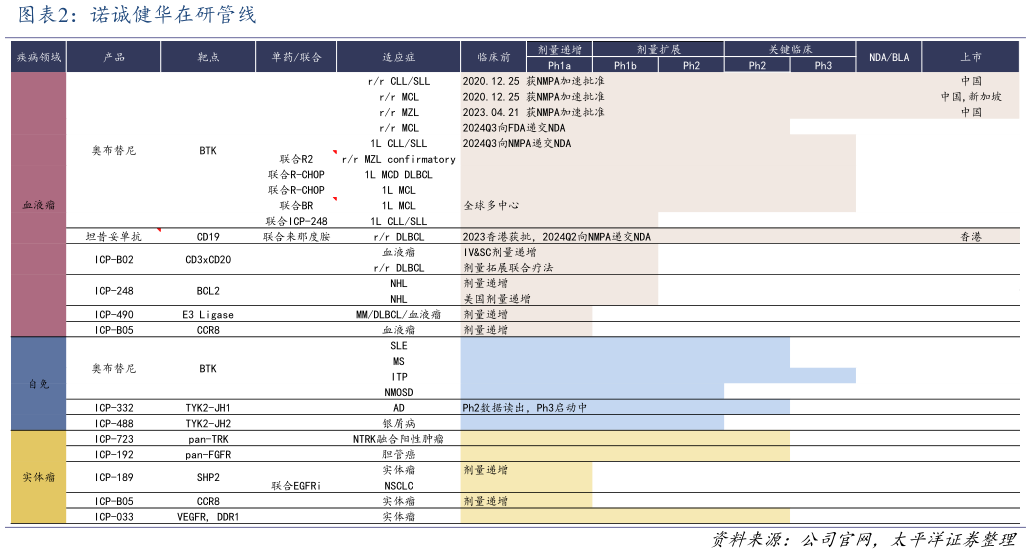Click the 联合EGFRi combination cell
The height and width of the screenshot is (554, 1031).
coord(297,486)
